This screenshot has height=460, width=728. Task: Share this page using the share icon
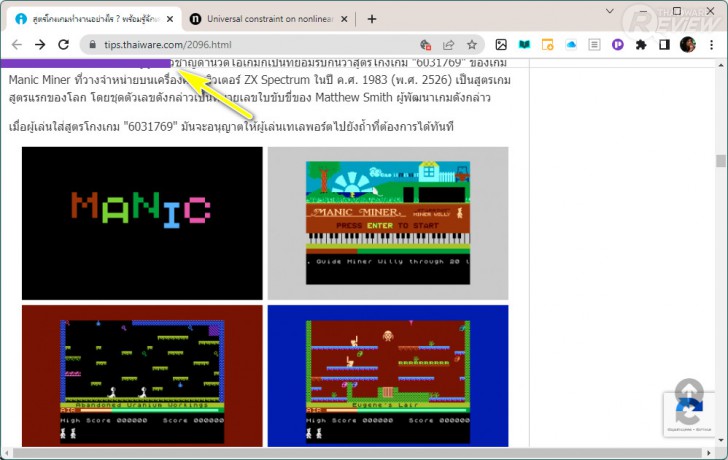pyautogui.click(x=448, y=45)
